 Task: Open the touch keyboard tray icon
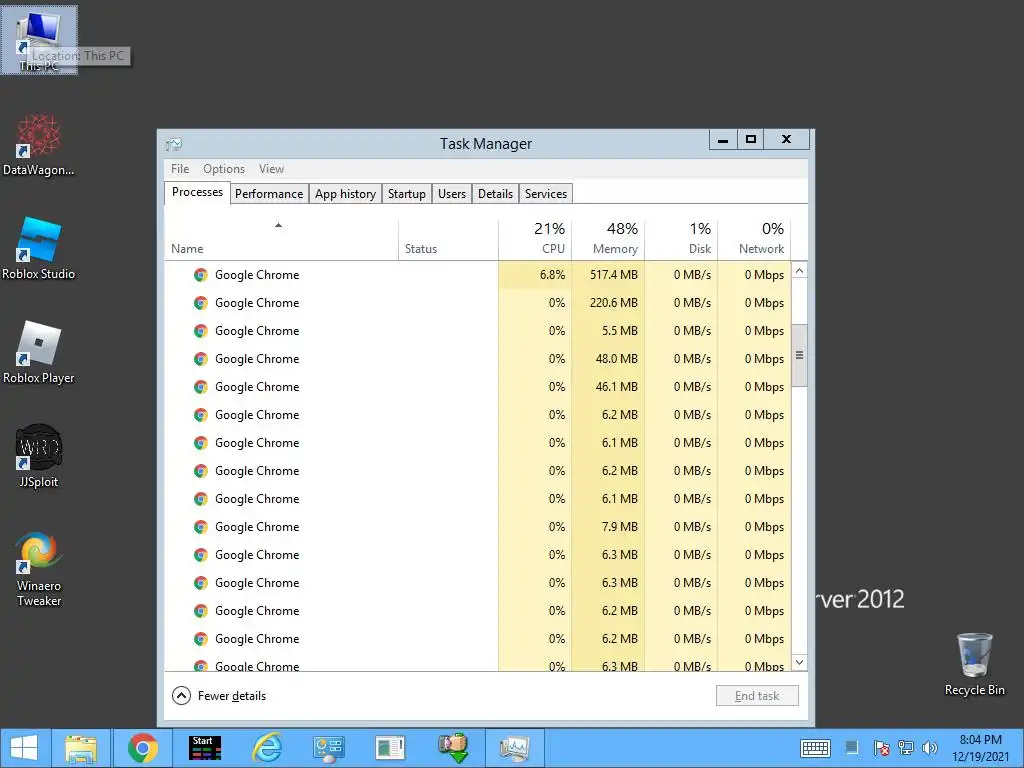click(815, 748)
